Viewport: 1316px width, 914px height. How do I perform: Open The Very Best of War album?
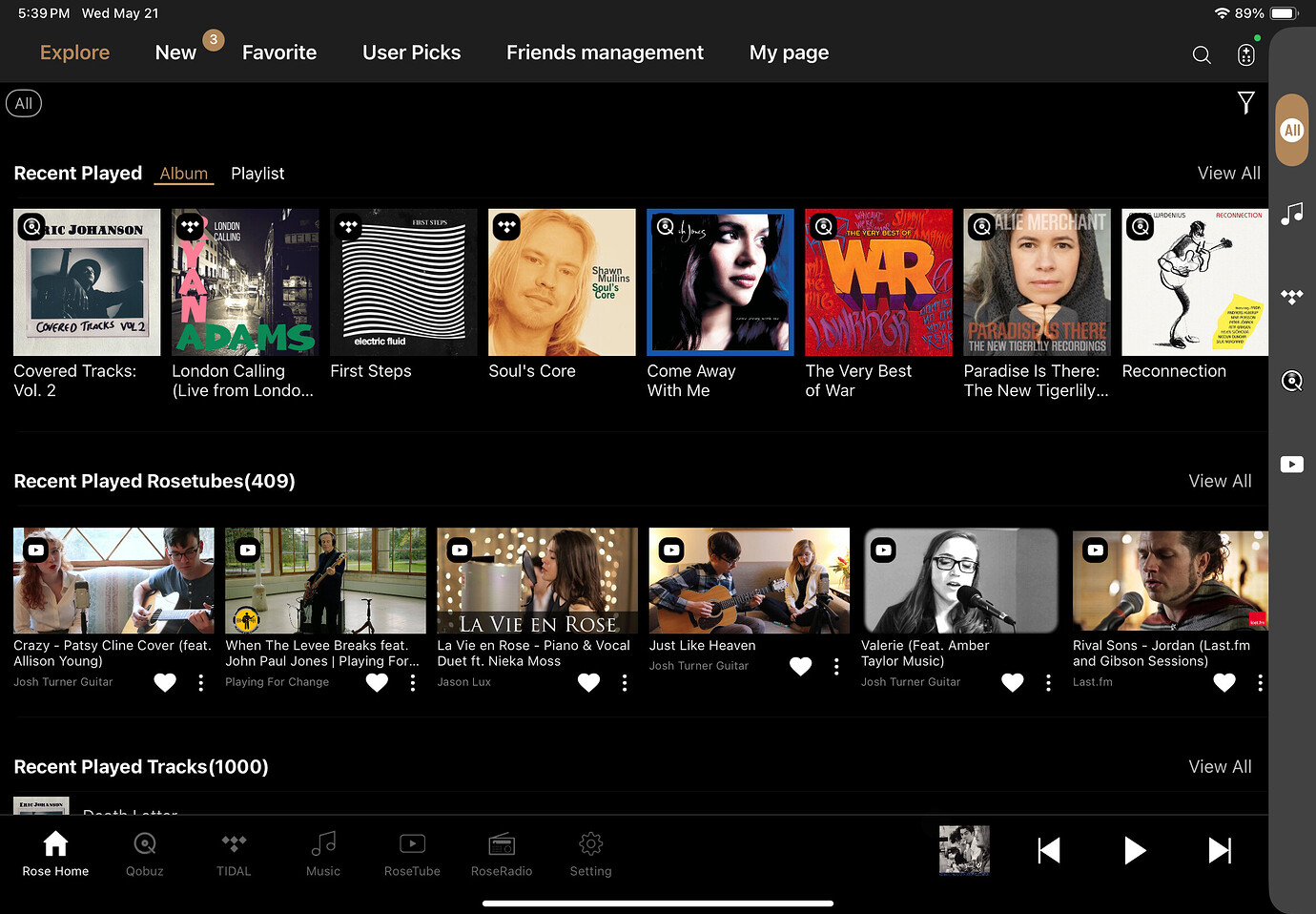pos(878,282)
